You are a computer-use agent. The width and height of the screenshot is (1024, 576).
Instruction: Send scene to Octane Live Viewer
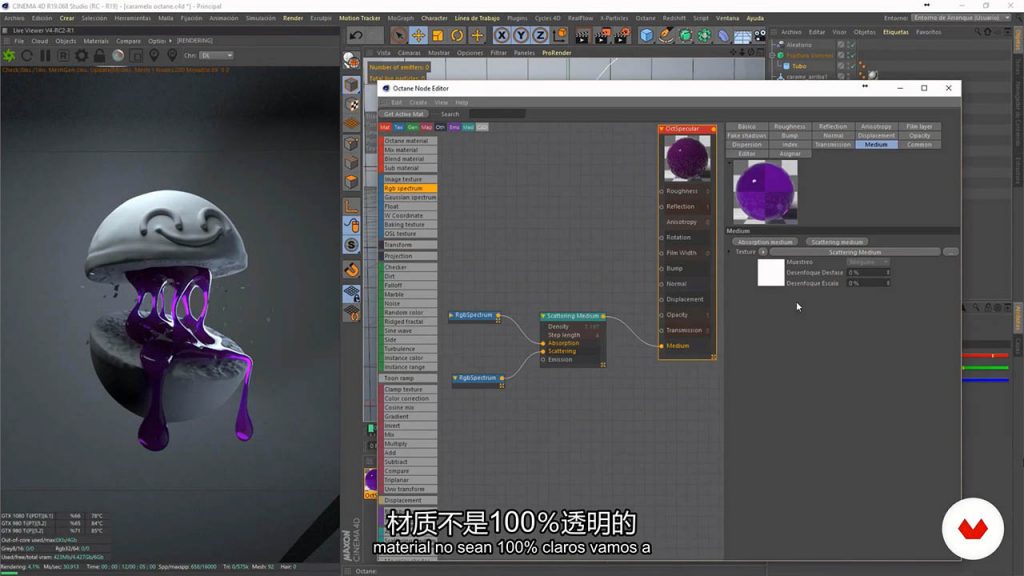[x=9, y=56]
